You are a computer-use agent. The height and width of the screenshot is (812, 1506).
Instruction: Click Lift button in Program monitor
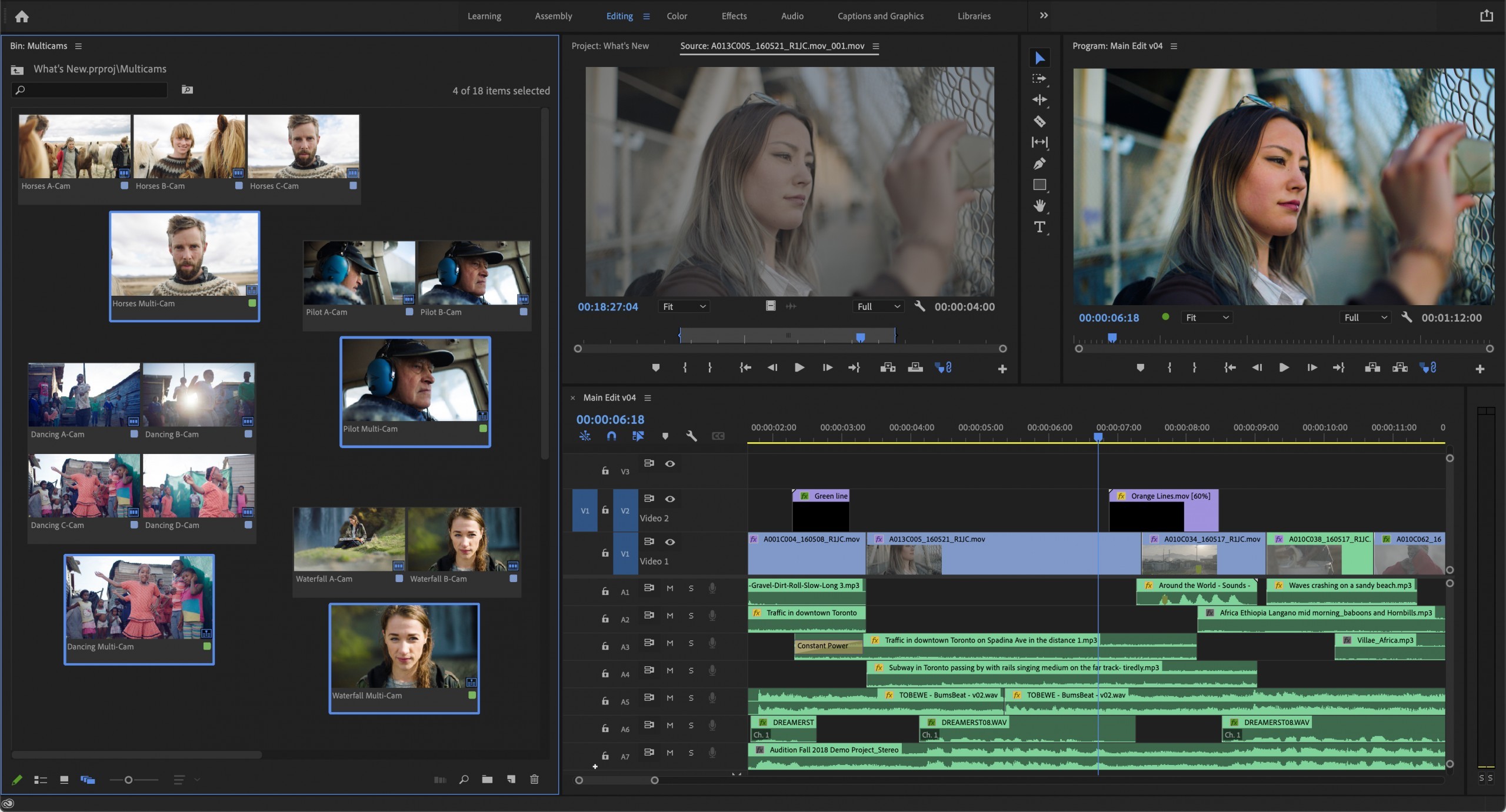(x=1372, y=367)
